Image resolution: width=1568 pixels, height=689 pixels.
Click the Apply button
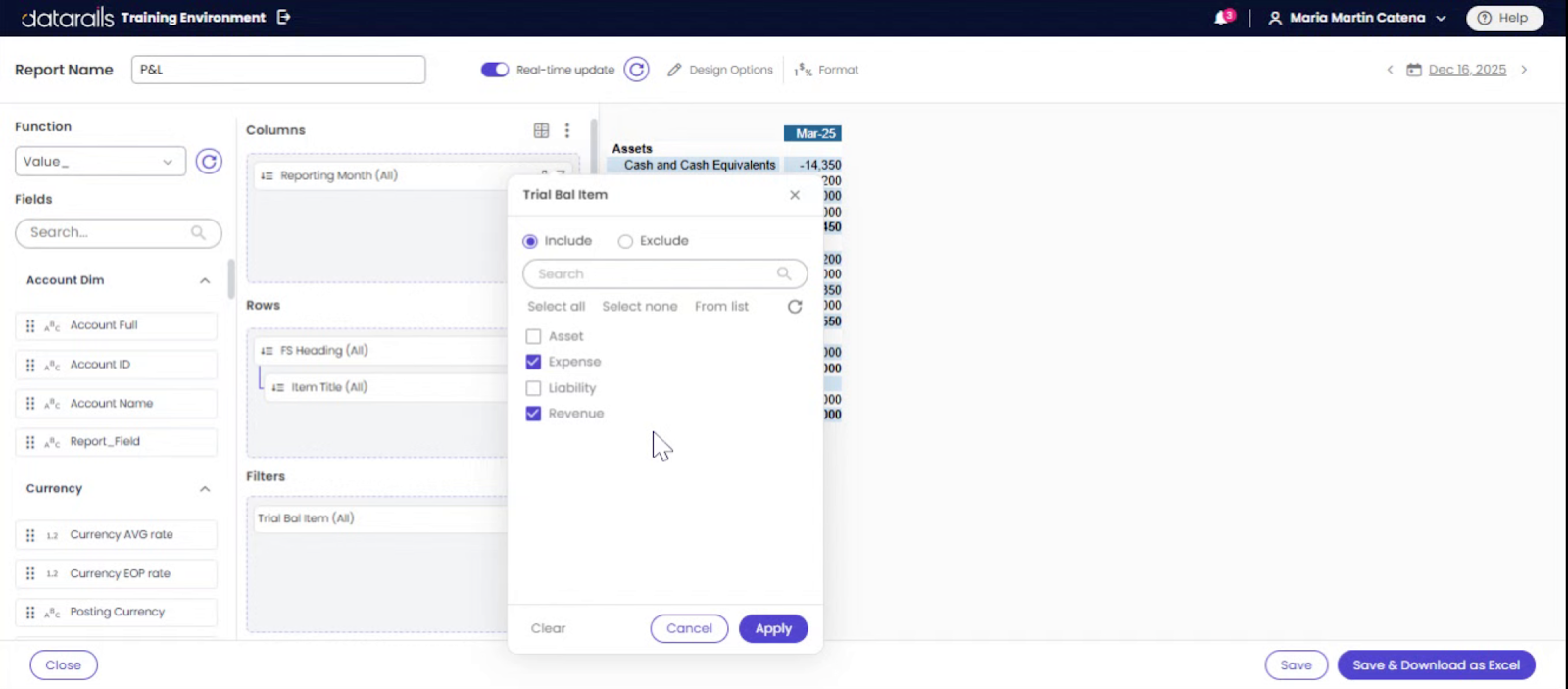tap(773, 629)
